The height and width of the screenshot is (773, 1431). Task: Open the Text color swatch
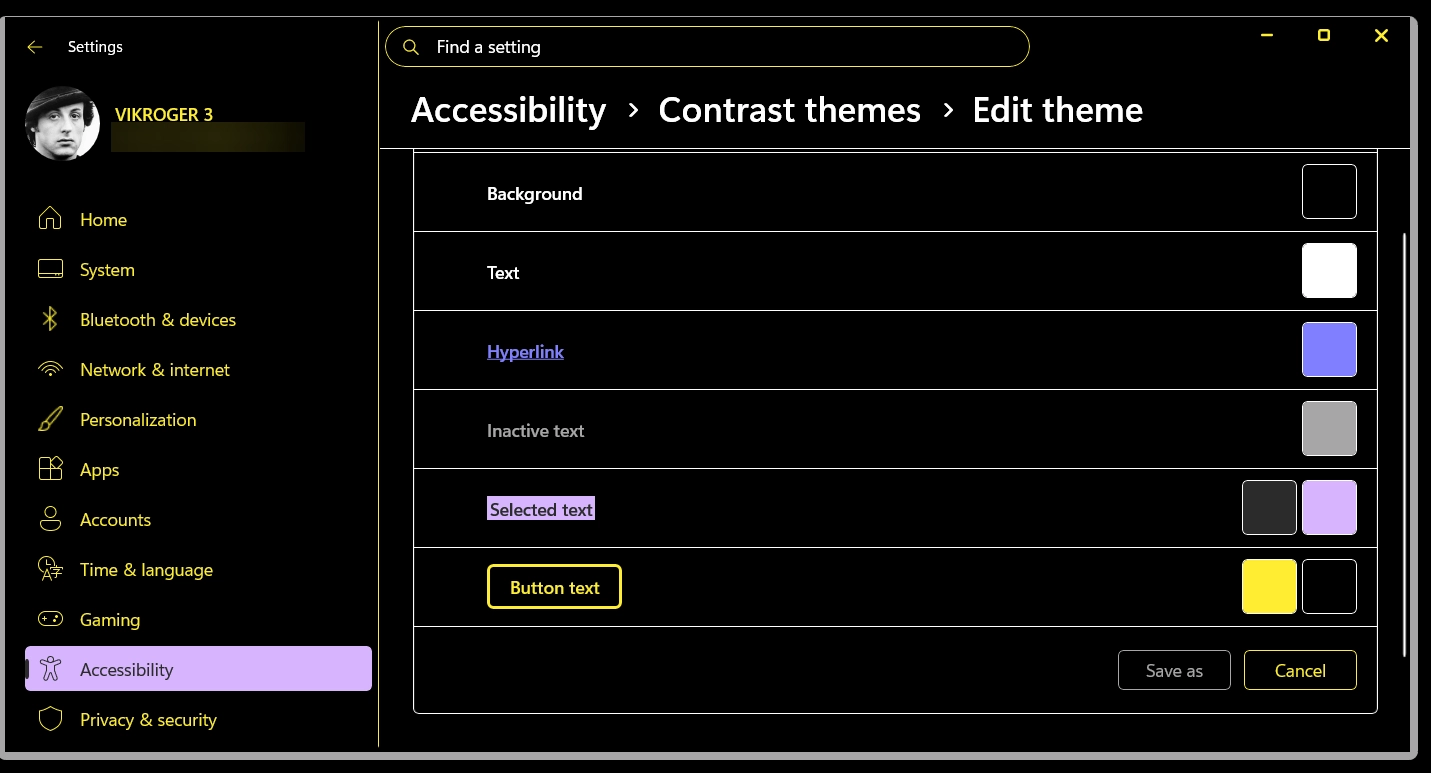[x=1329, y=270]
